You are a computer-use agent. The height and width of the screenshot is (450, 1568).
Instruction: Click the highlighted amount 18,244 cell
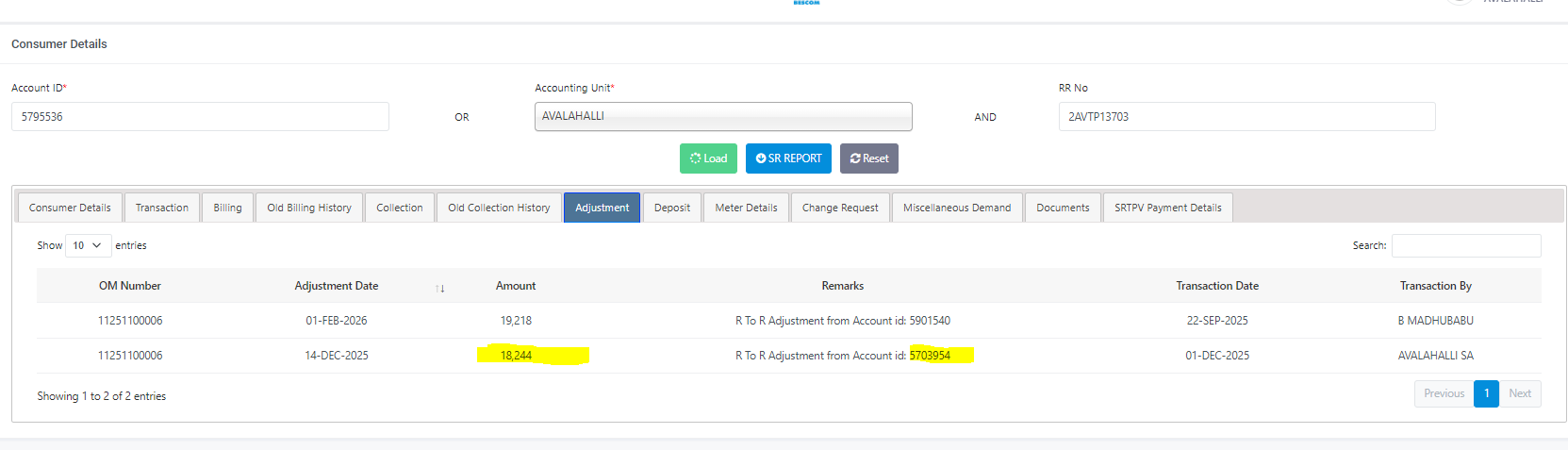tap(516, 356)
